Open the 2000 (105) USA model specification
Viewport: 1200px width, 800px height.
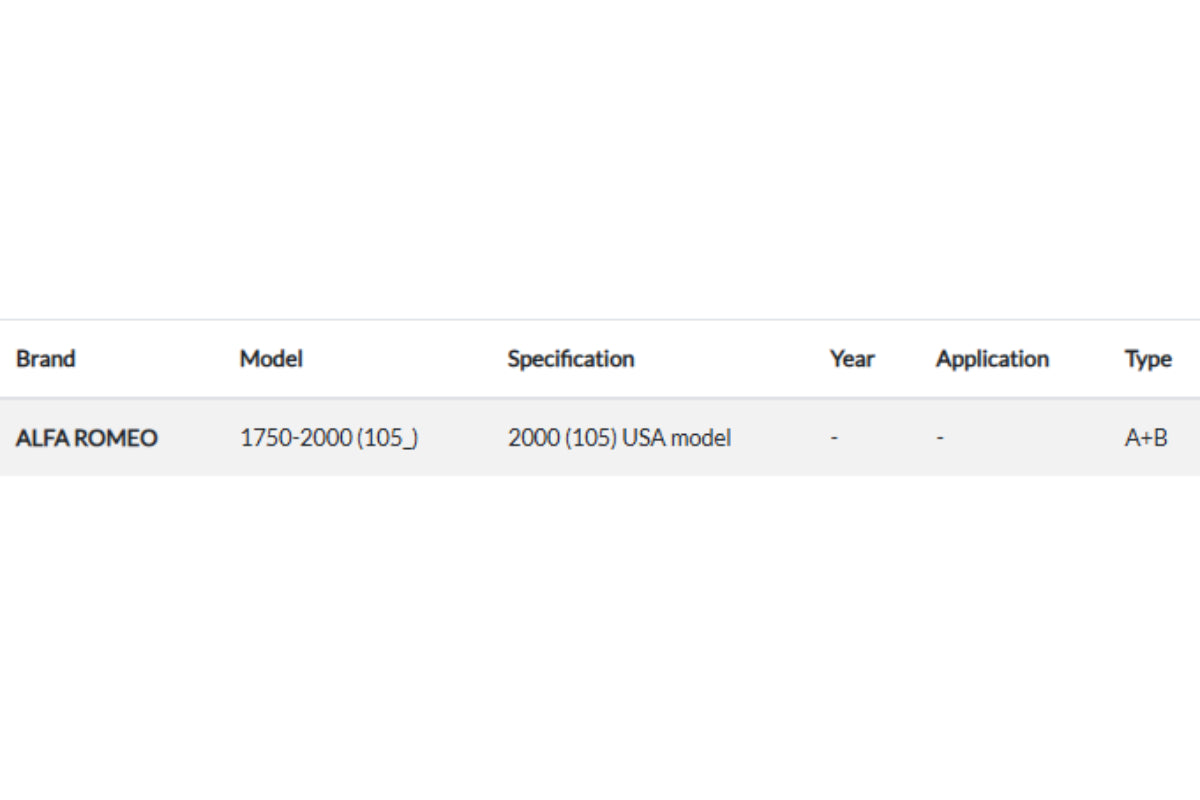619,438
